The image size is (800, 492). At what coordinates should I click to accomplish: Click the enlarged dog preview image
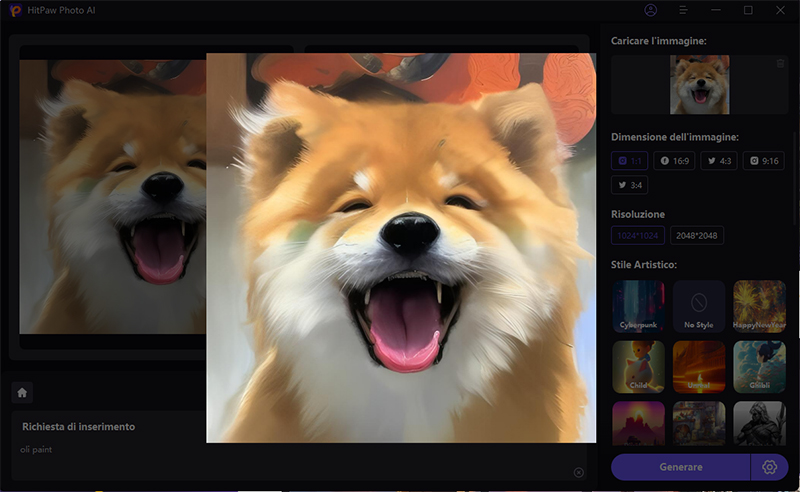[x=401, y=248]
